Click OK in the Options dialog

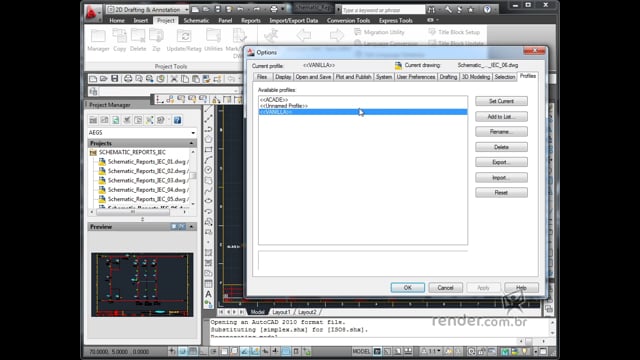tap(407, 288)
